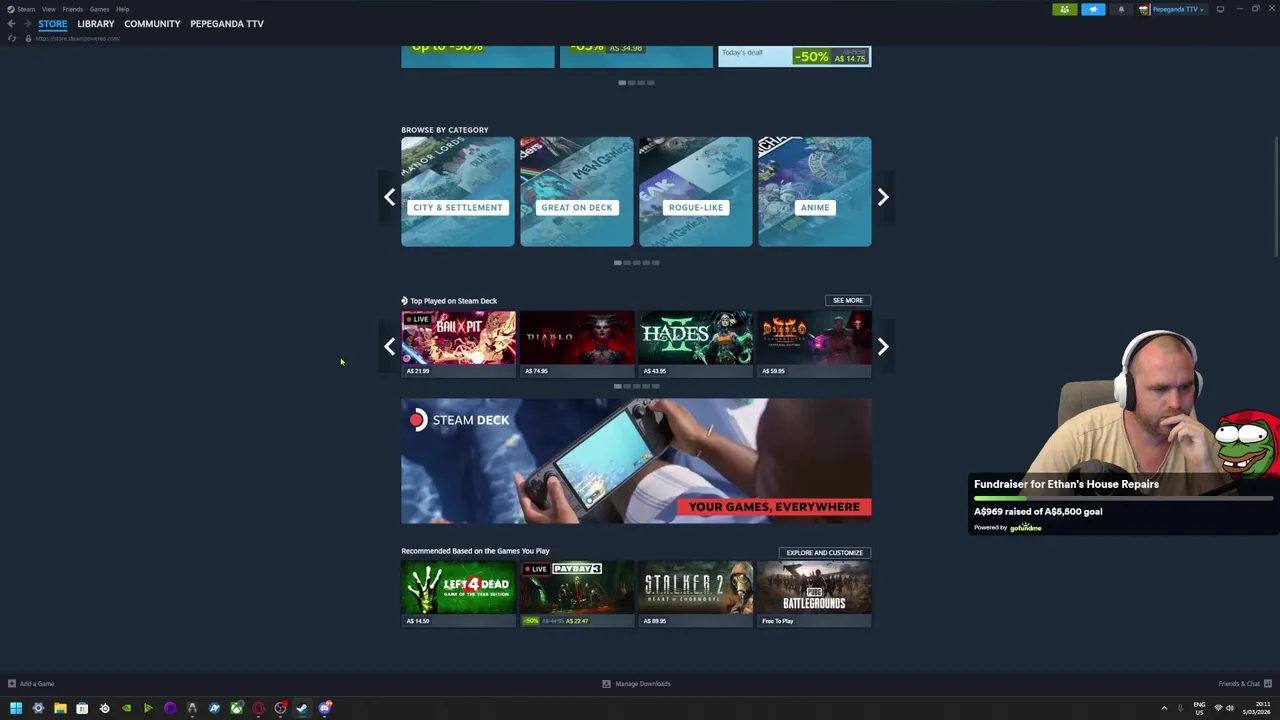1280x720 pixels.
Task: Open the S.T.A.L.K.E.R. 2 game card
Action: (696, 594)
